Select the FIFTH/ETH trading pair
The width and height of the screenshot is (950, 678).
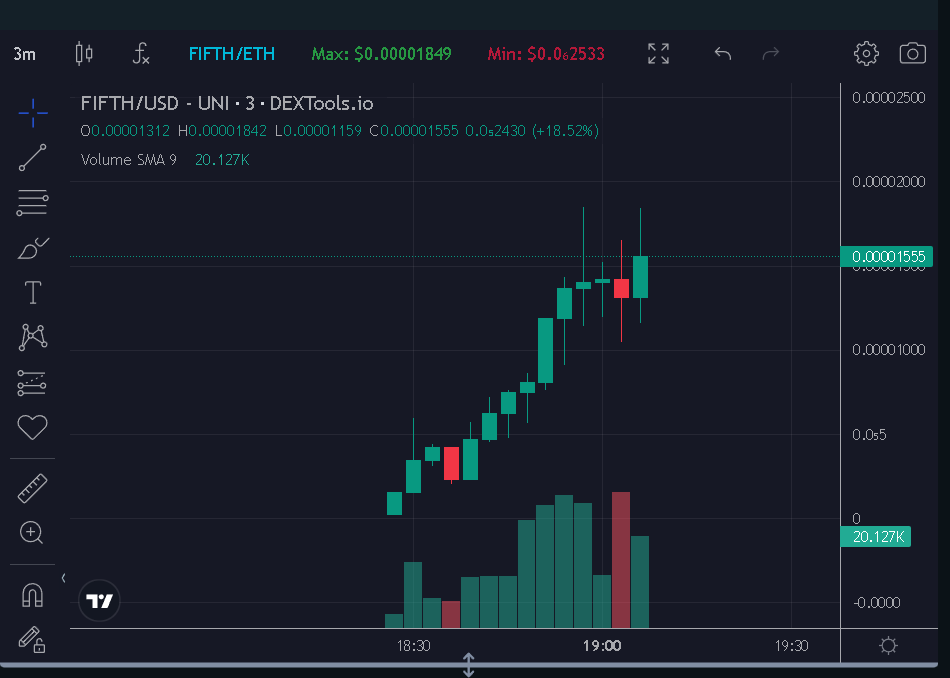click(232, 54)
